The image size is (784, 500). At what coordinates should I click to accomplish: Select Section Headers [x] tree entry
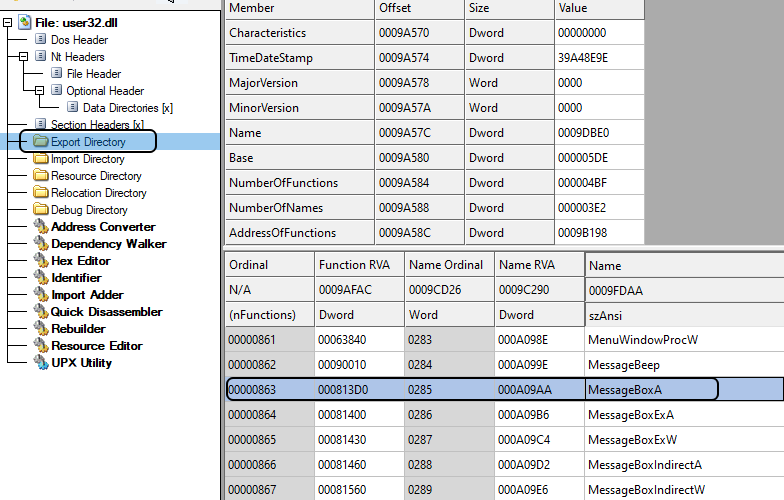[97, 125]
